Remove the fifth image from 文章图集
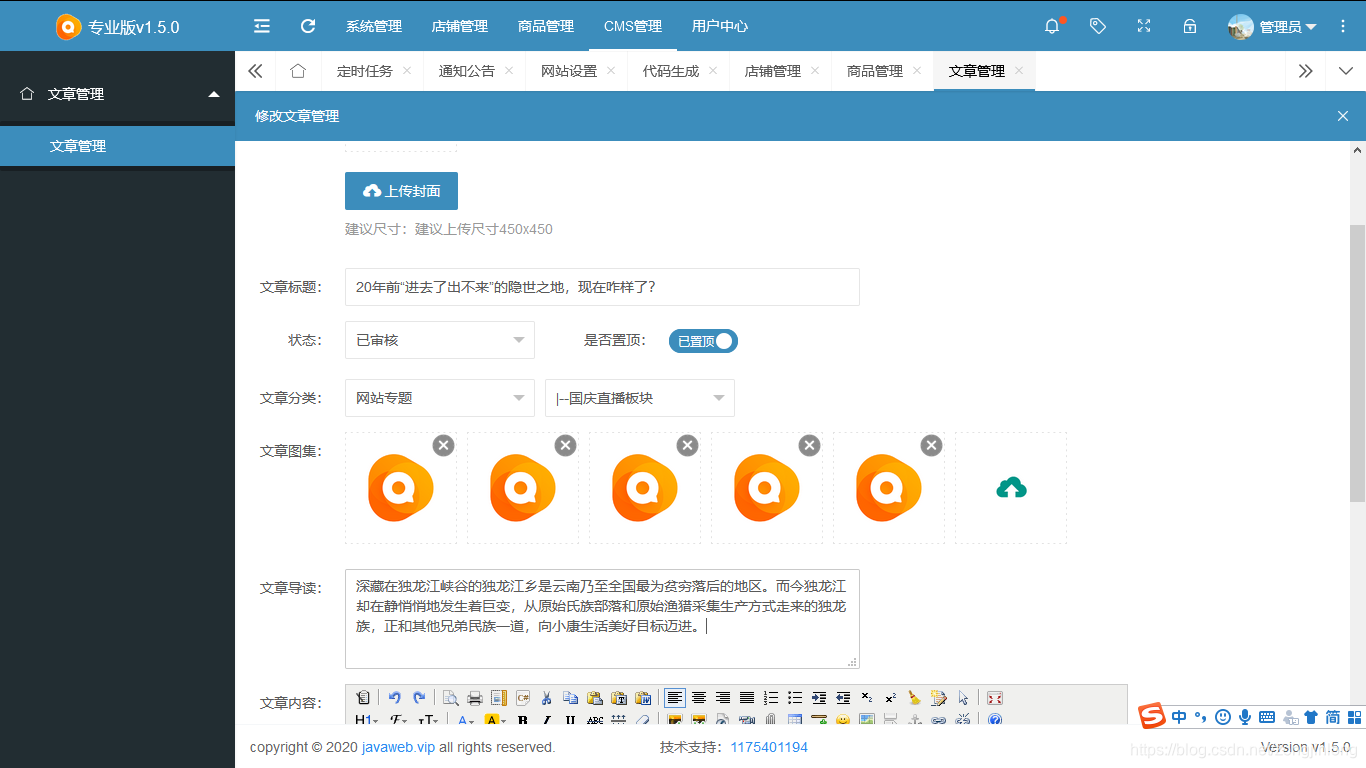This screenshot has height=768, width=1366. coord(931,445)
